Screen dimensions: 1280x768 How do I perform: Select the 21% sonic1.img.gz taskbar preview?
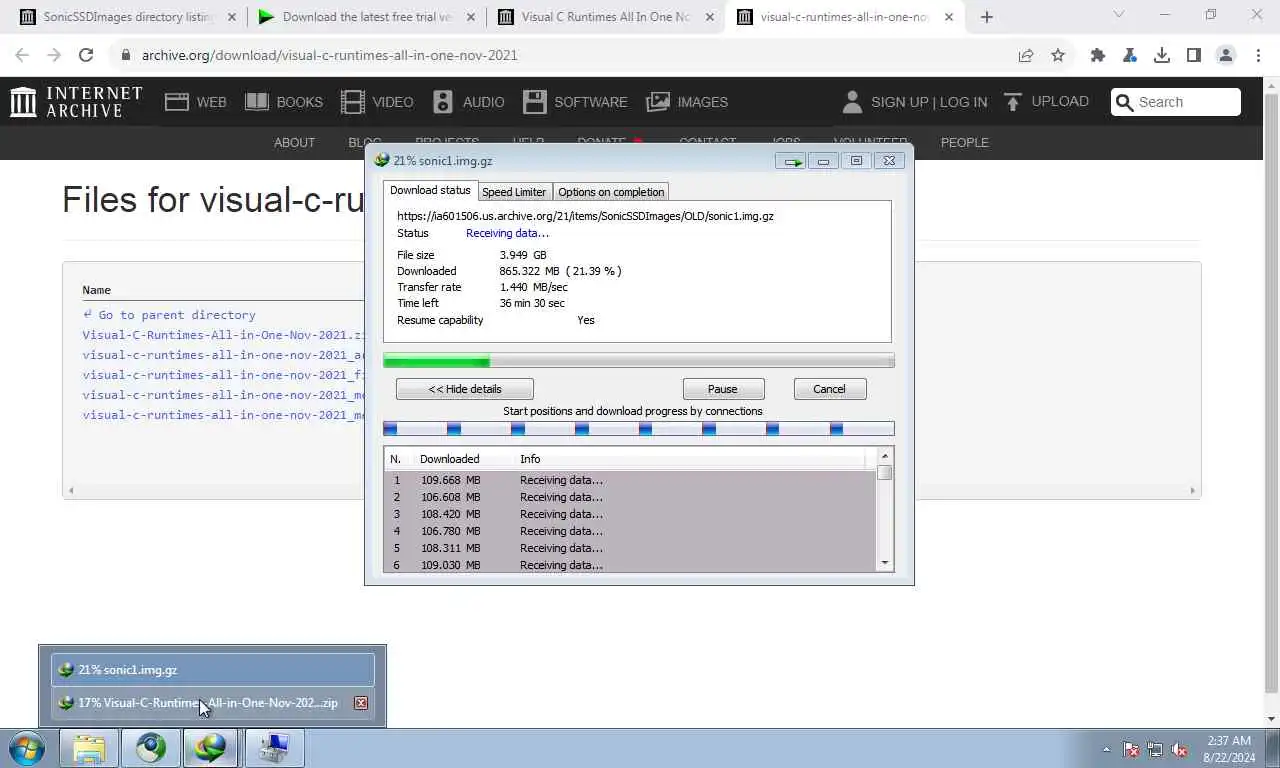(x=213, y=670)
